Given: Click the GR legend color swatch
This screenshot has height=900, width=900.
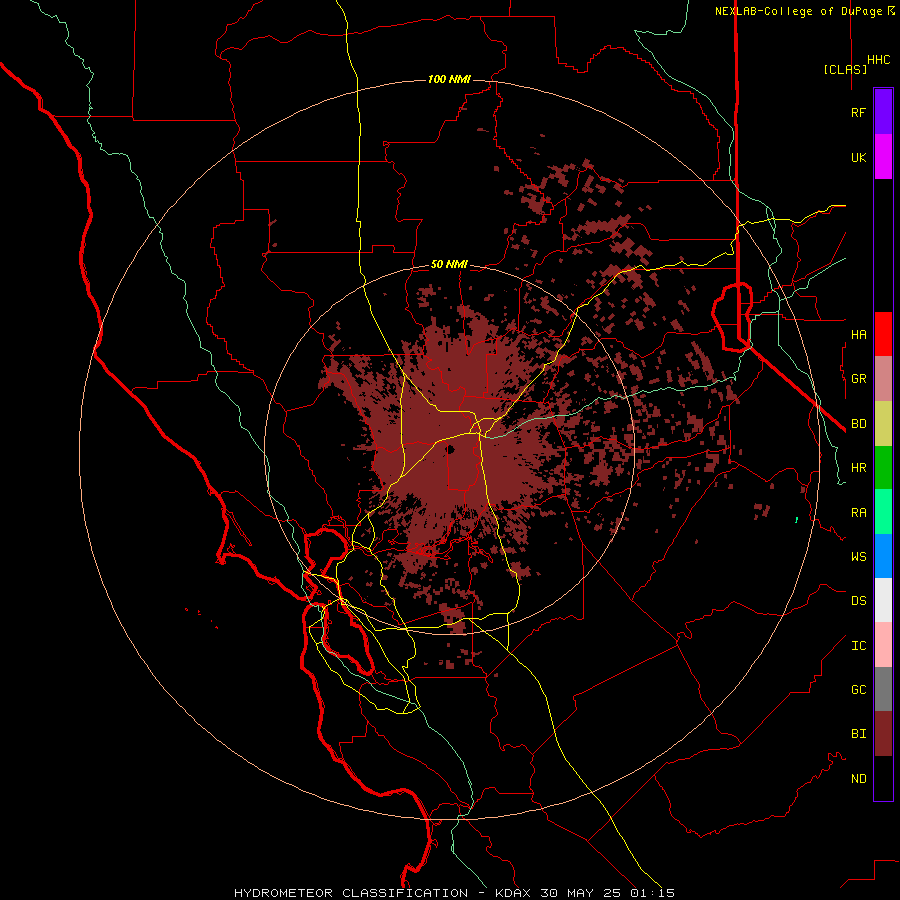Looking at the screenshot, I should [883, 379].
